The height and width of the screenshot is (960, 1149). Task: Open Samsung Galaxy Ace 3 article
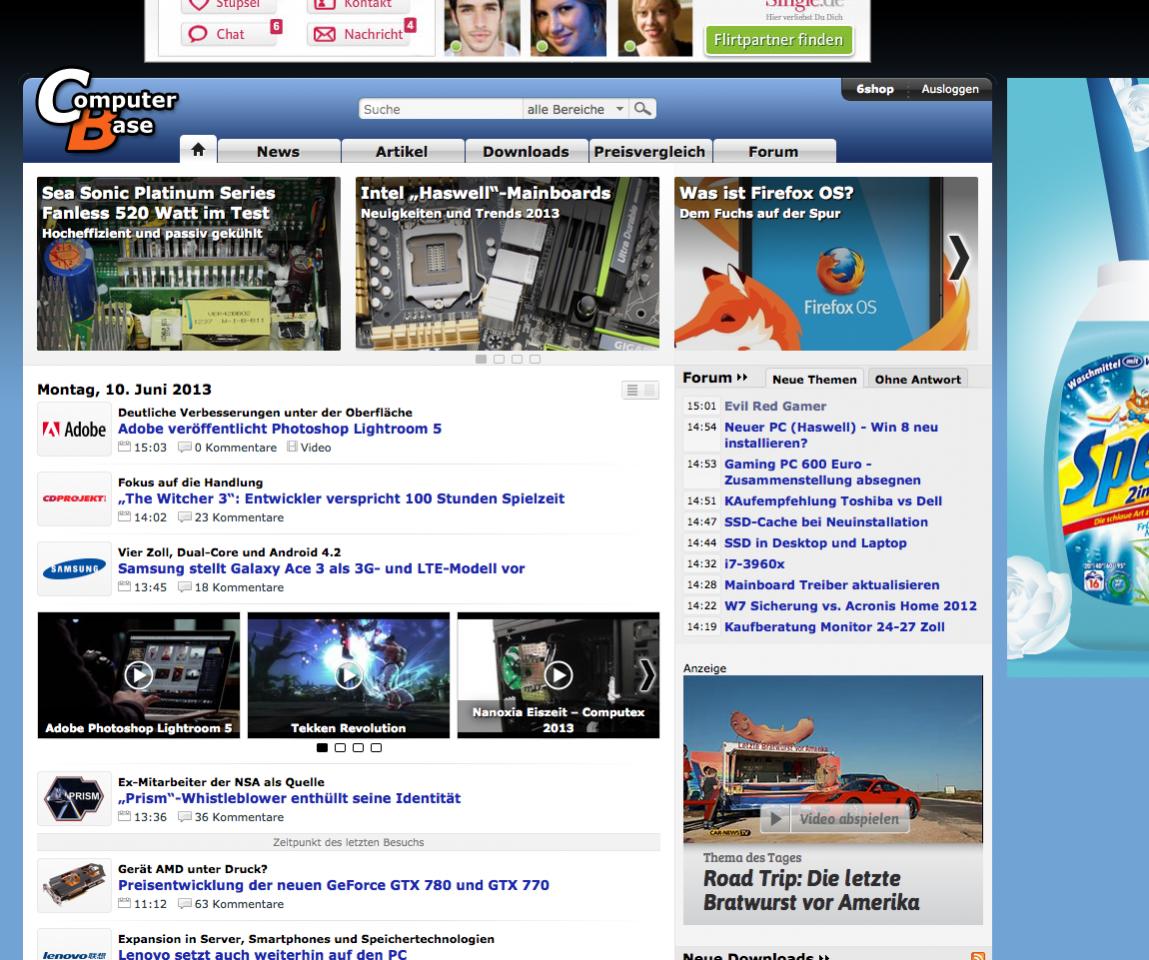coord(322,568)
